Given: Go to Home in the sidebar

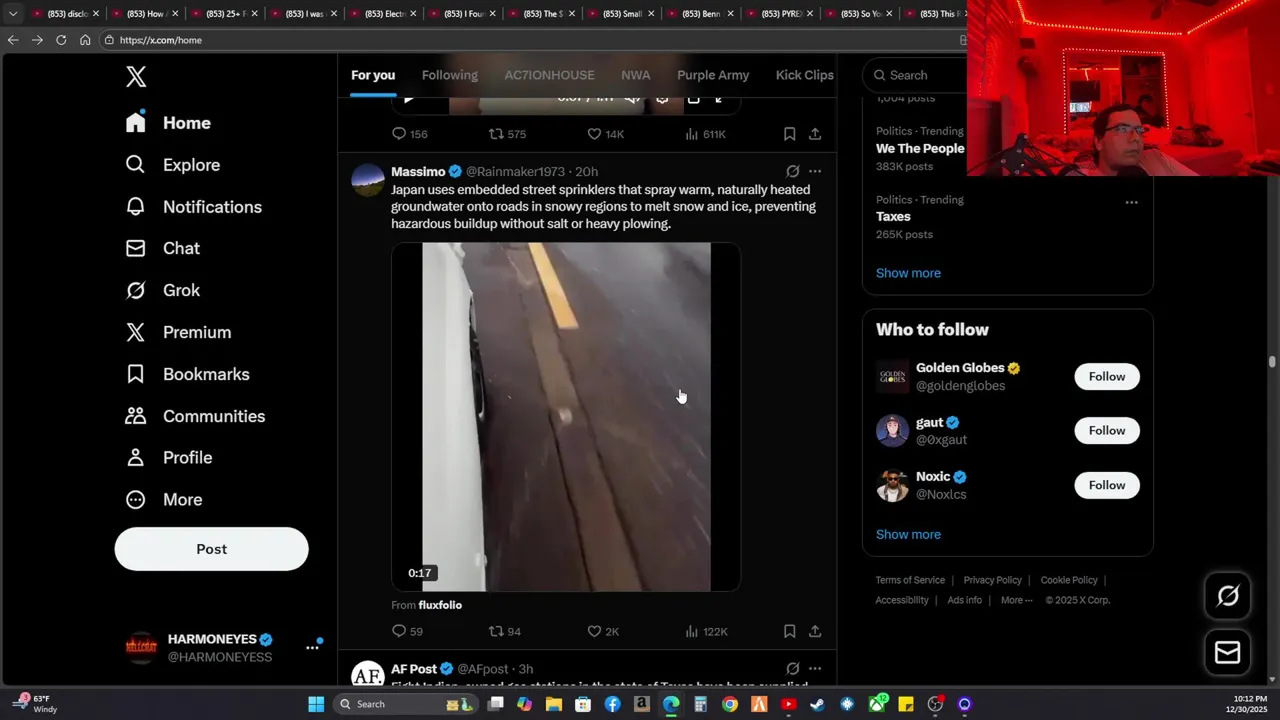Looking at the screenshot, I should pos(168,123).
